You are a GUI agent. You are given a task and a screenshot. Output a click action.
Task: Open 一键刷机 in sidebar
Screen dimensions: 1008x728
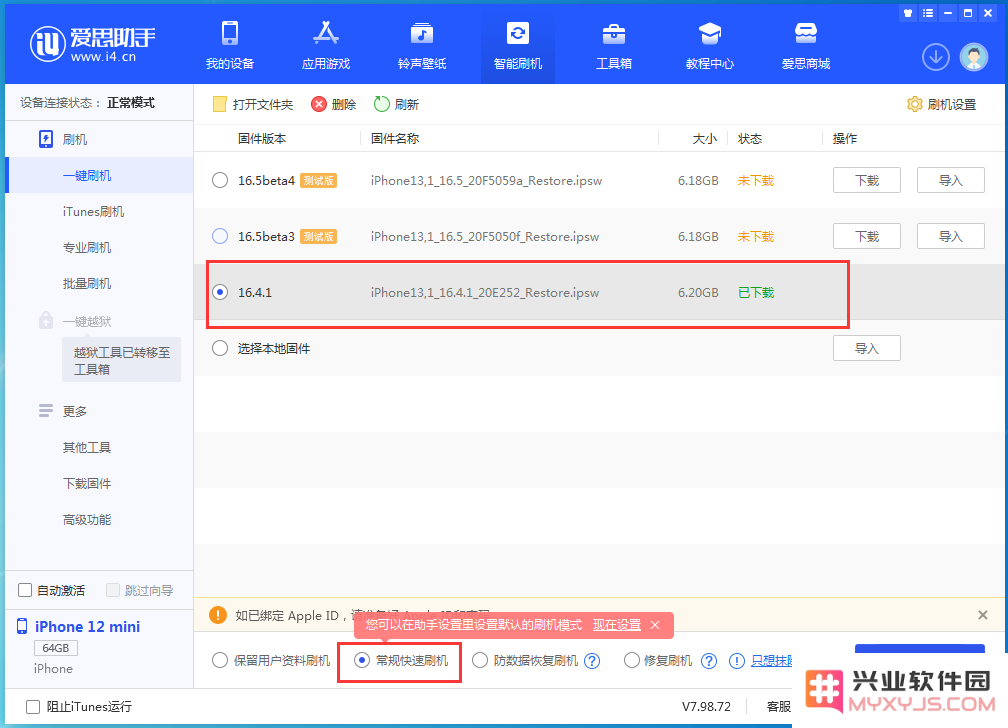(99, 175)
